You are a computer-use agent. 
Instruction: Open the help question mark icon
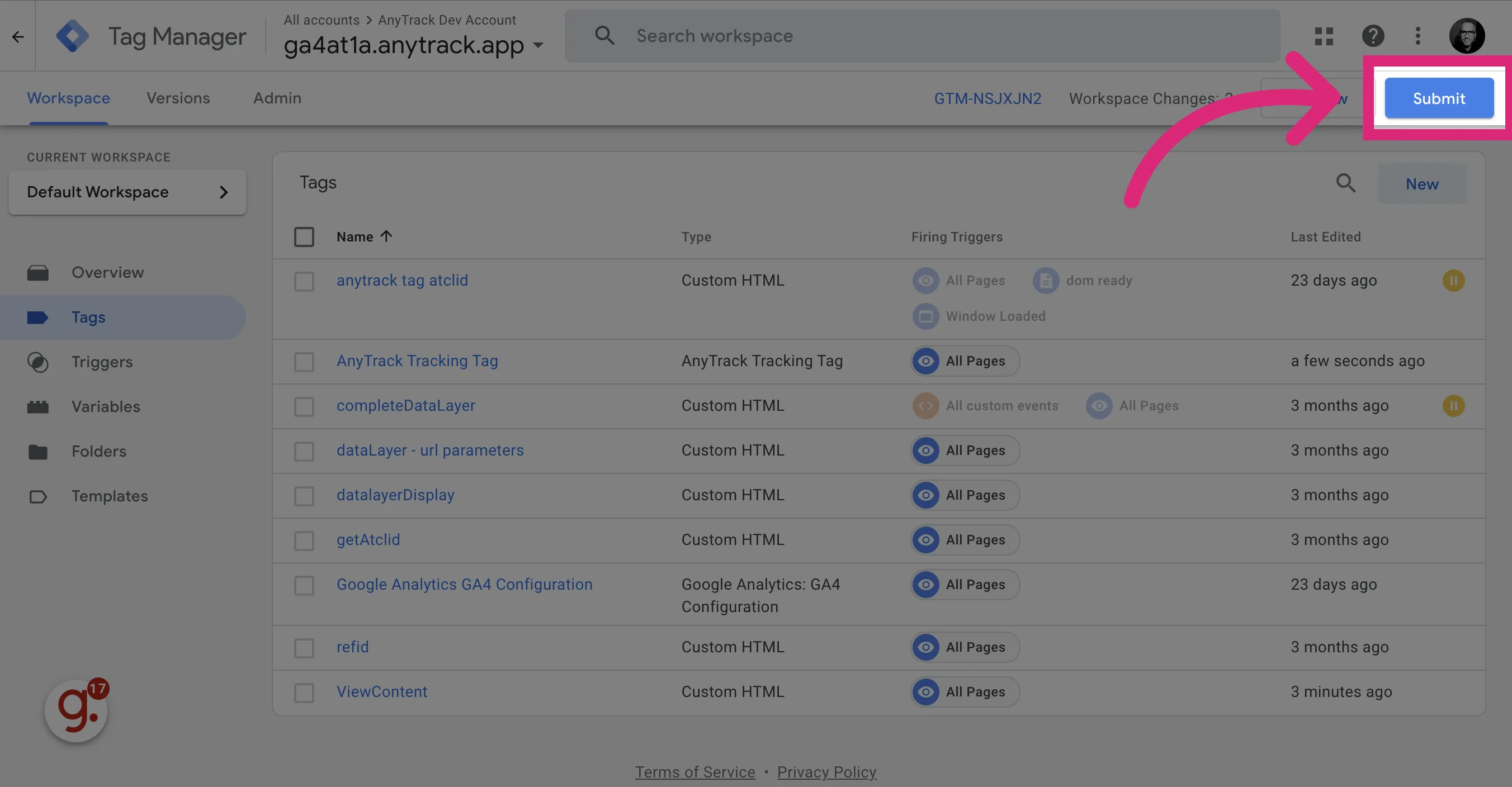point(1373,36)
